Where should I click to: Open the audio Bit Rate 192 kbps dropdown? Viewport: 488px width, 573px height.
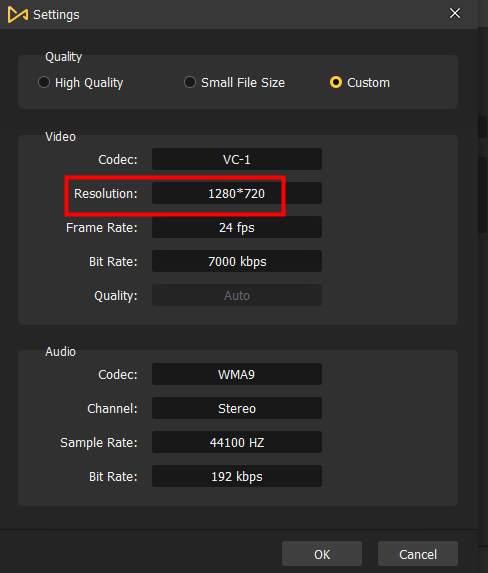[x=237, y=476]
